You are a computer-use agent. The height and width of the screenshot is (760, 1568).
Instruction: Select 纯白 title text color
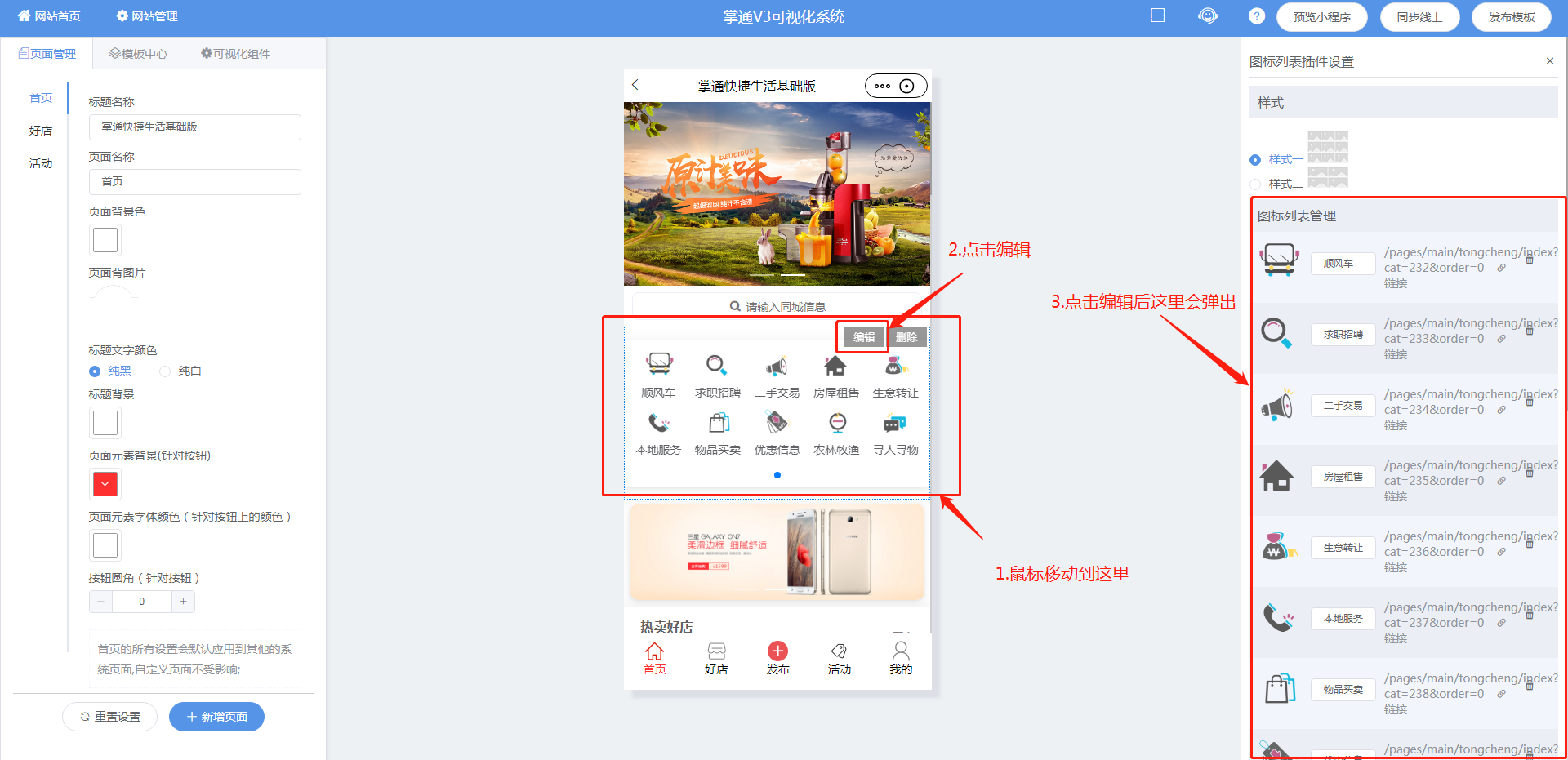[165, 371]
